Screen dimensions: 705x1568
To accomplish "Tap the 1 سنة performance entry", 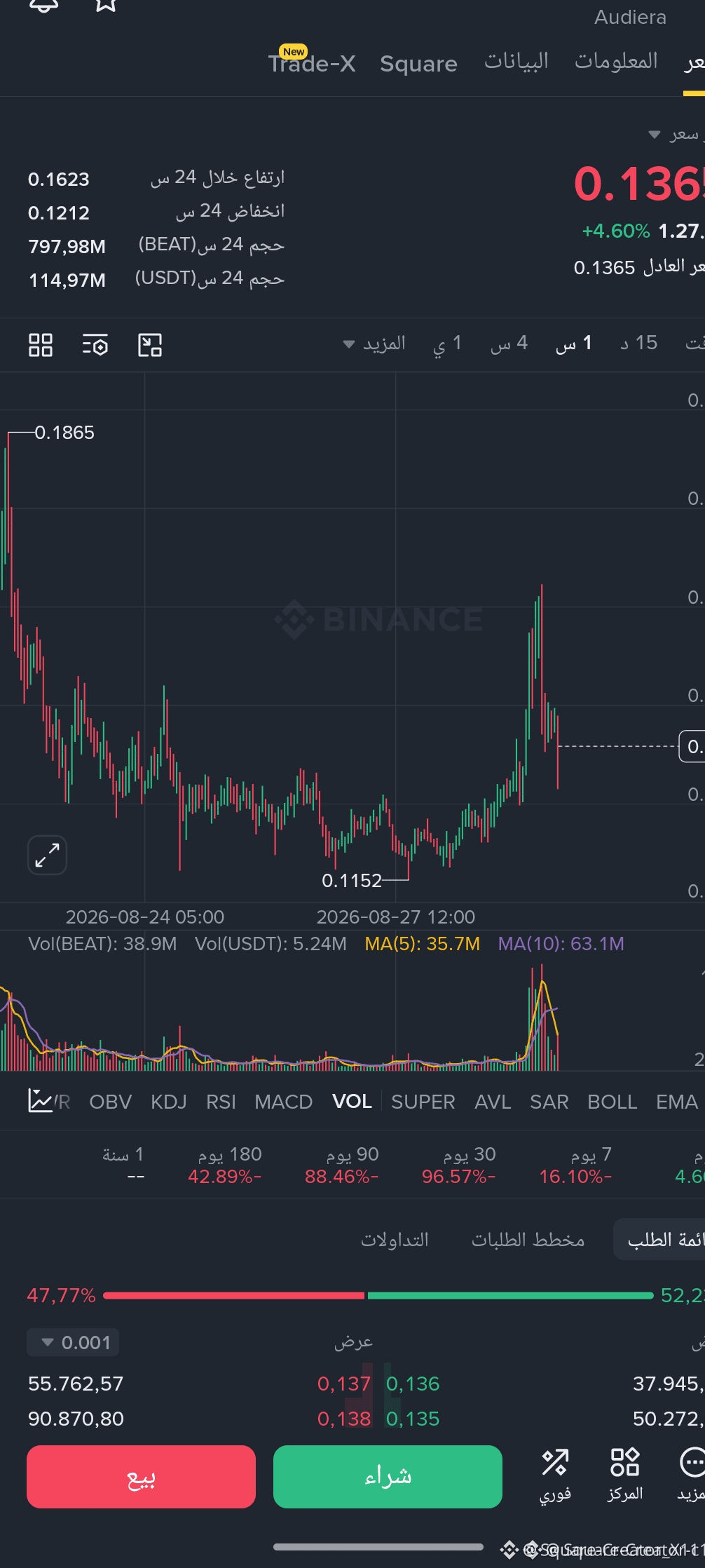I will 123,1165.
